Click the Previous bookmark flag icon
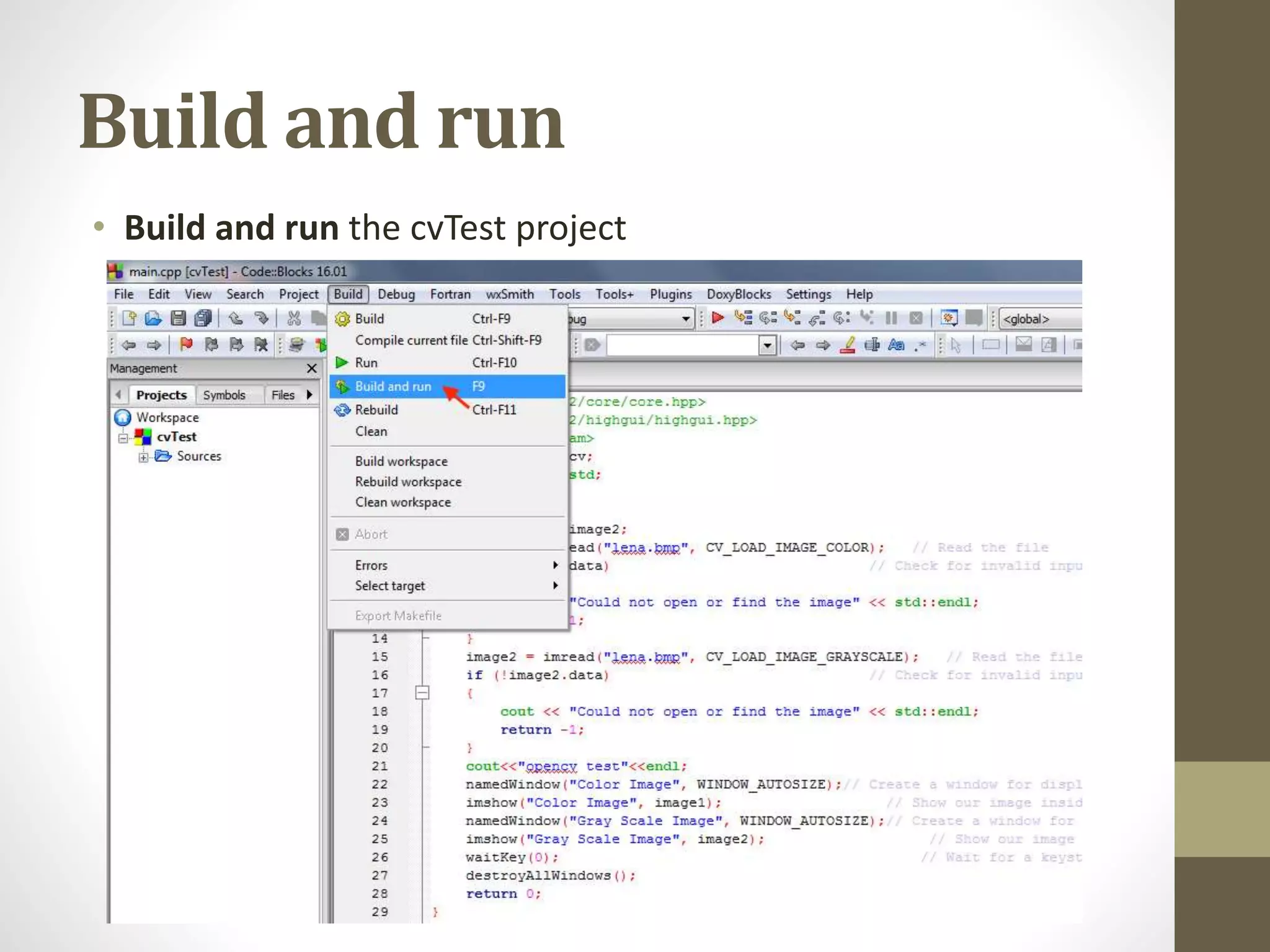This screenshot has height=952, width=1270. point(211,345)
